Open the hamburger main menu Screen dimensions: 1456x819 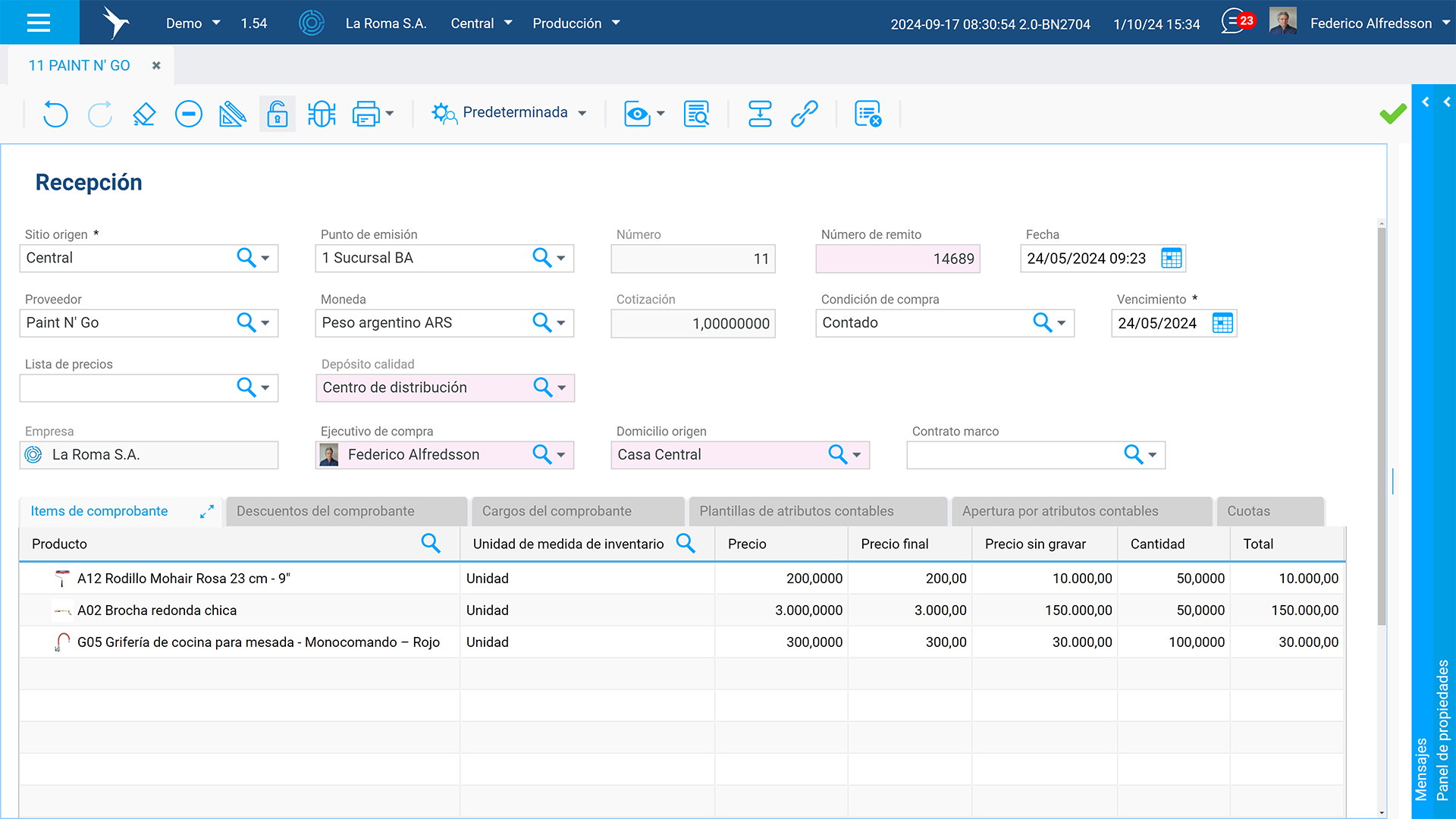click(39, 23)
